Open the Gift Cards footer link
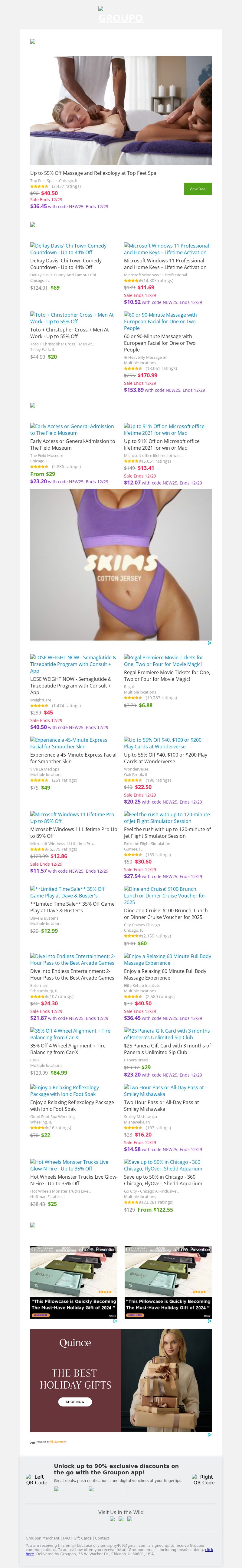242x1568 pixels. click(x=83, y=1538)
